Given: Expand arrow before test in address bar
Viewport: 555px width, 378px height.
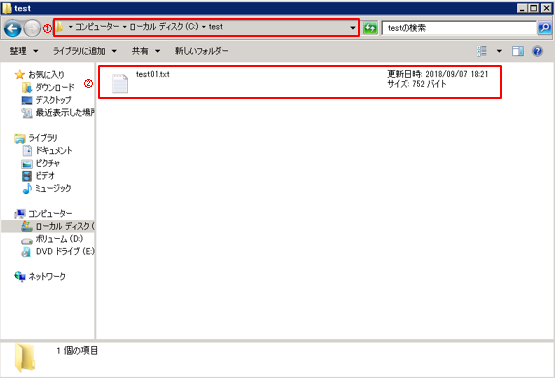Looking at the screenshot, I should 204,27.
